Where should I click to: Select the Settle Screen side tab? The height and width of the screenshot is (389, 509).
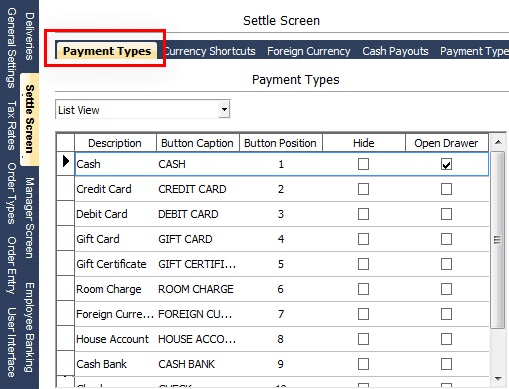(x=29, y=119)
